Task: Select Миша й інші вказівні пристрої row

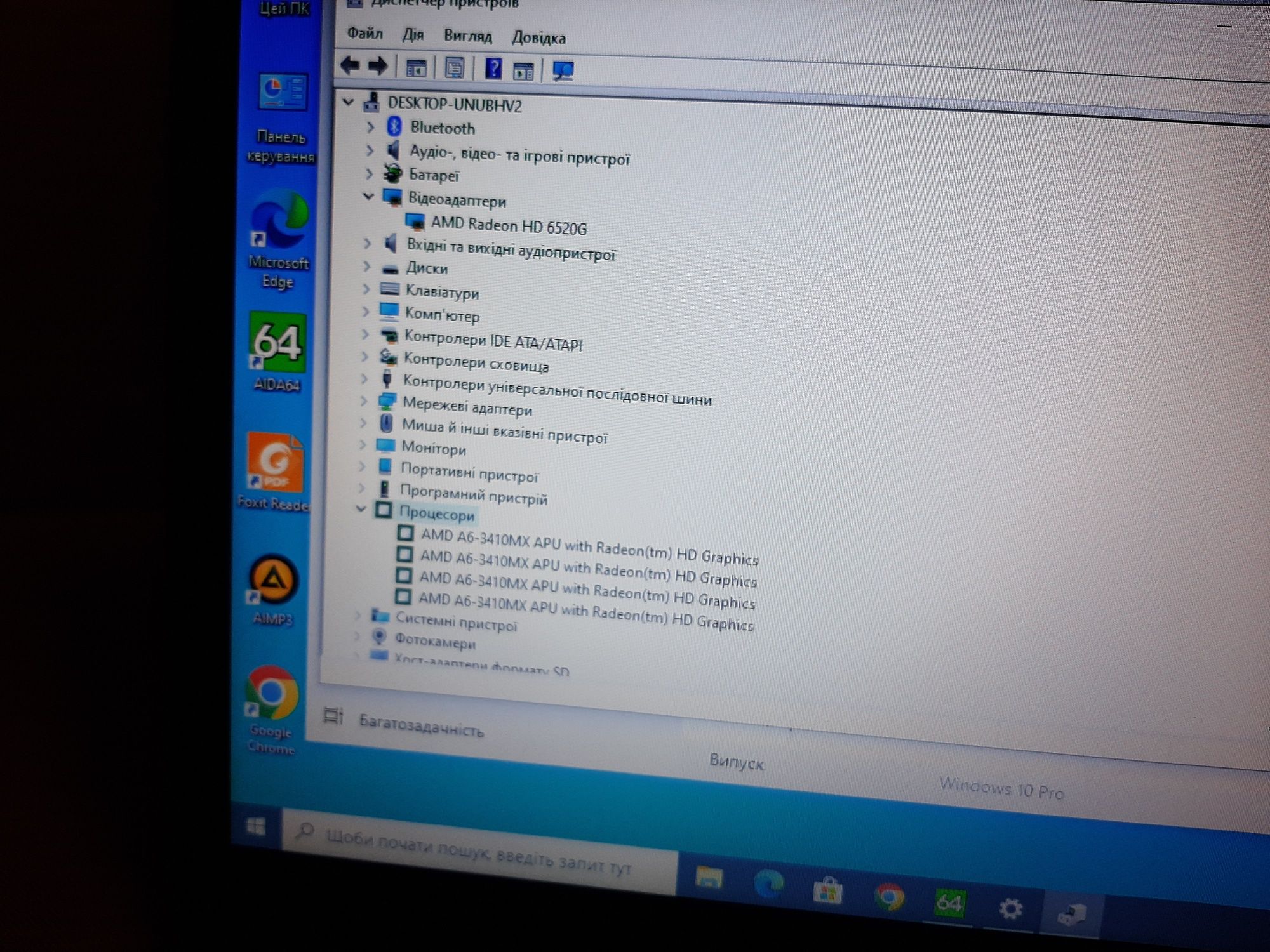Action: (505, 431)
